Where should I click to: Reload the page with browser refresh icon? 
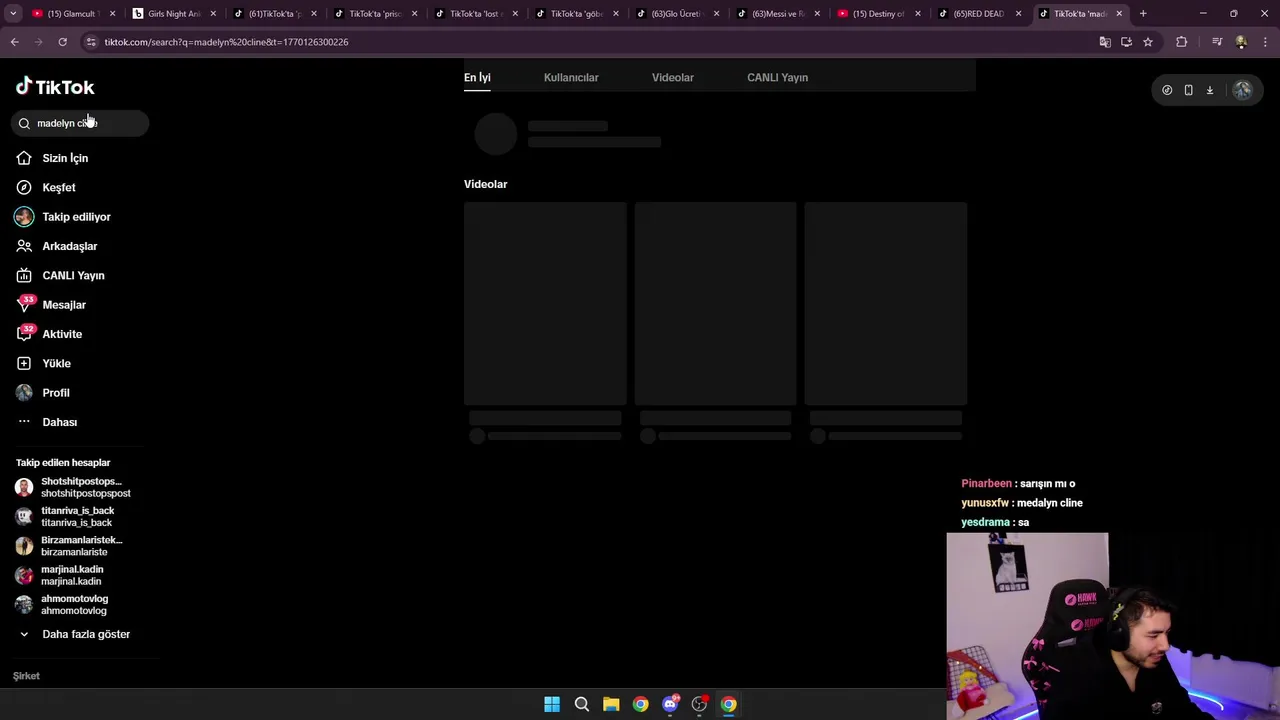62,42
